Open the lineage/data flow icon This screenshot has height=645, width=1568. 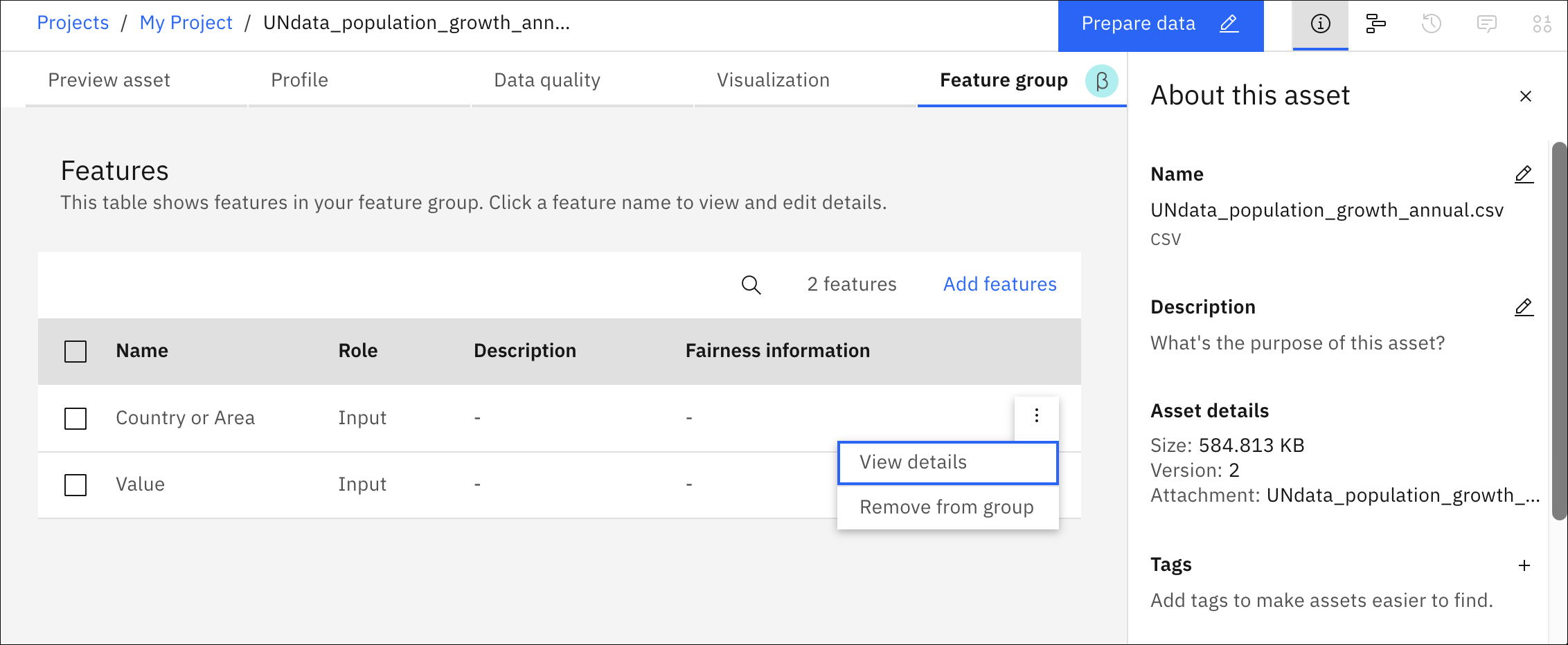pos(1375,24)
